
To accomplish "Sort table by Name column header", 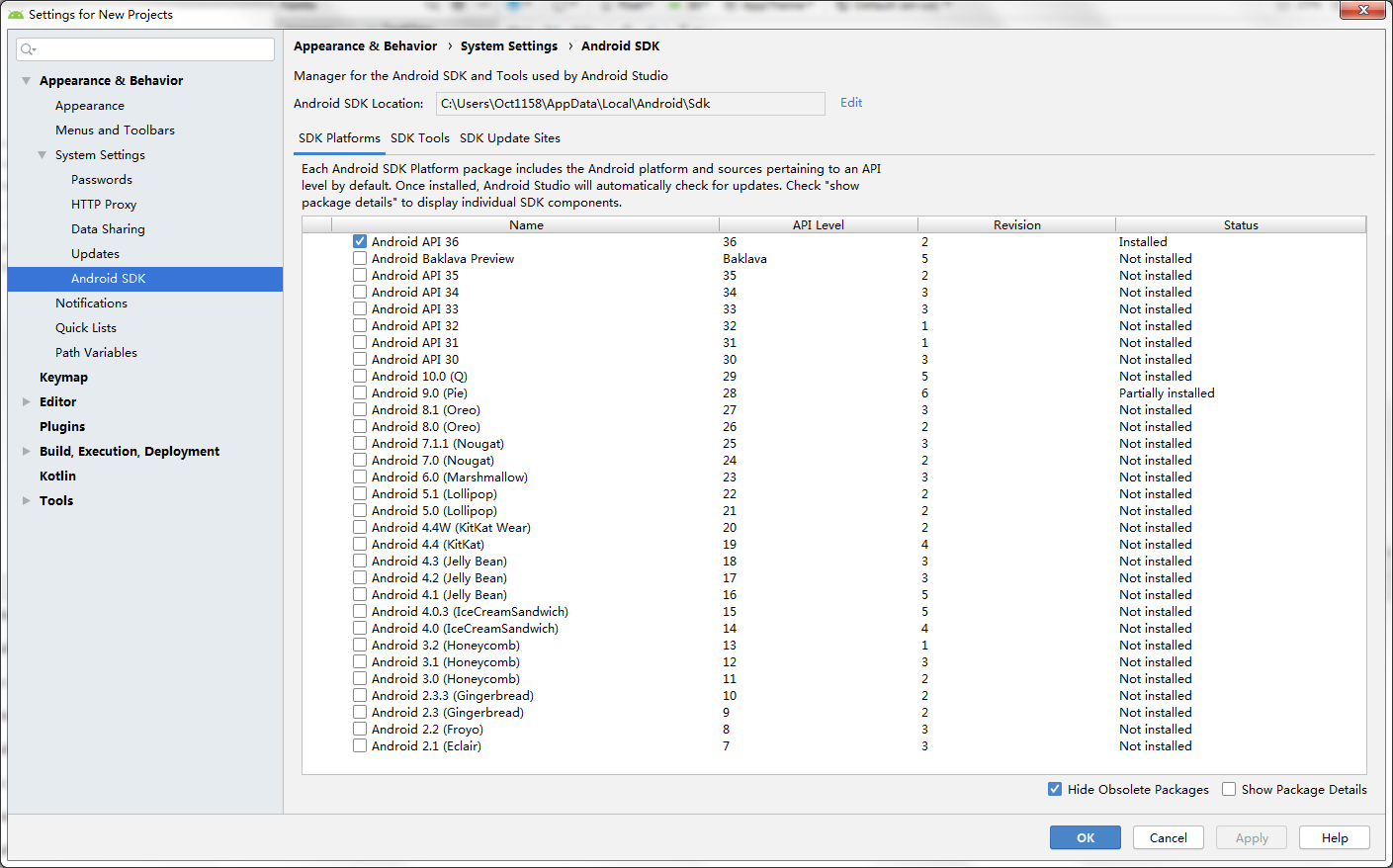I will pyautogui.click(x=526, y=225).
